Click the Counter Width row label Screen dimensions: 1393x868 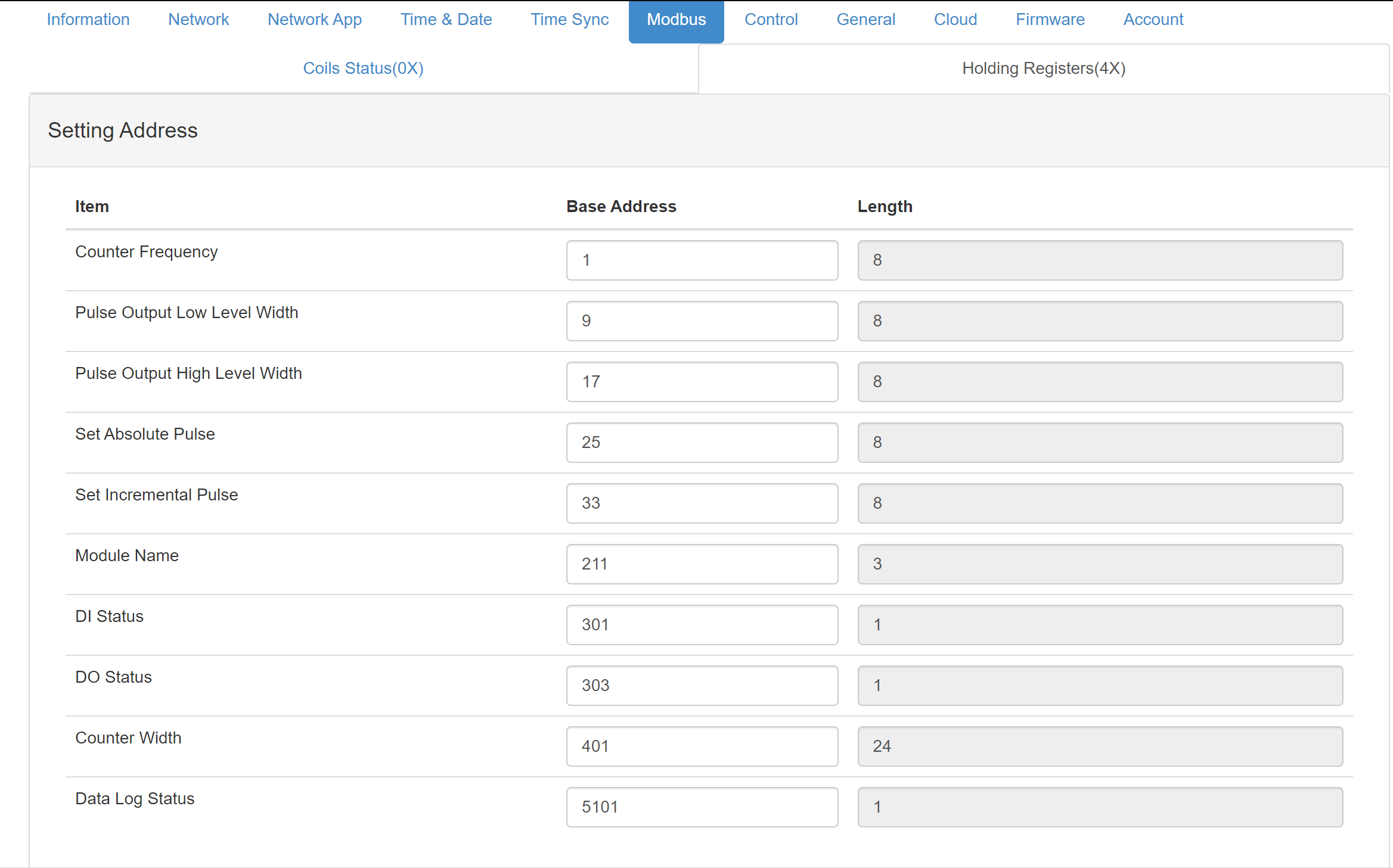128,738
